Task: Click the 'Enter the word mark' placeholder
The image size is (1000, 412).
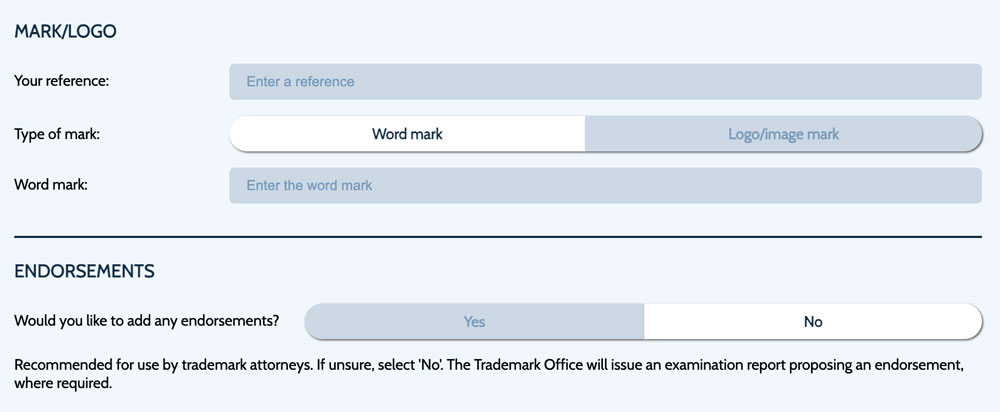Action: click(309, 185)
